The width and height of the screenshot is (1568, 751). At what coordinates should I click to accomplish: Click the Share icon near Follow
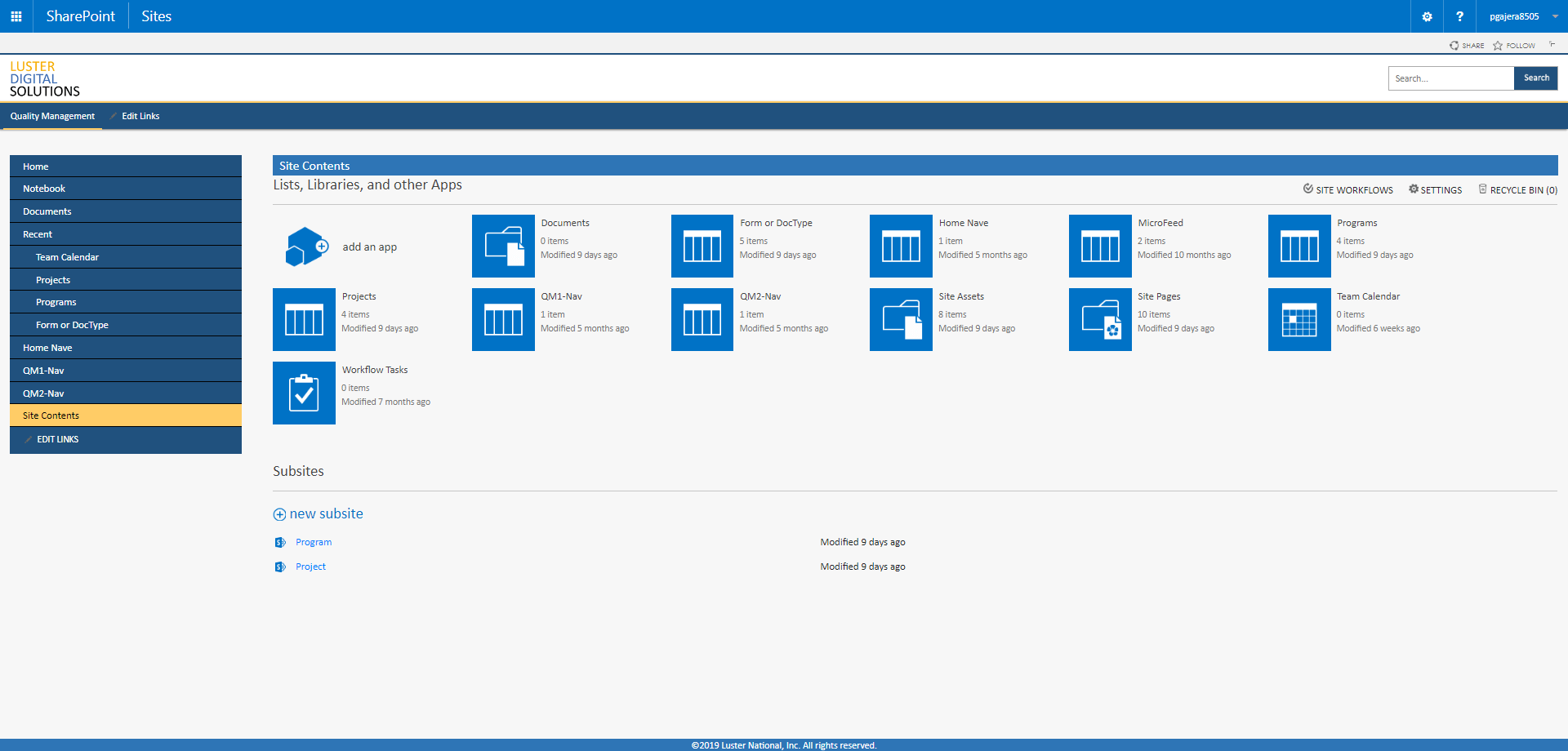(1454, 46)
